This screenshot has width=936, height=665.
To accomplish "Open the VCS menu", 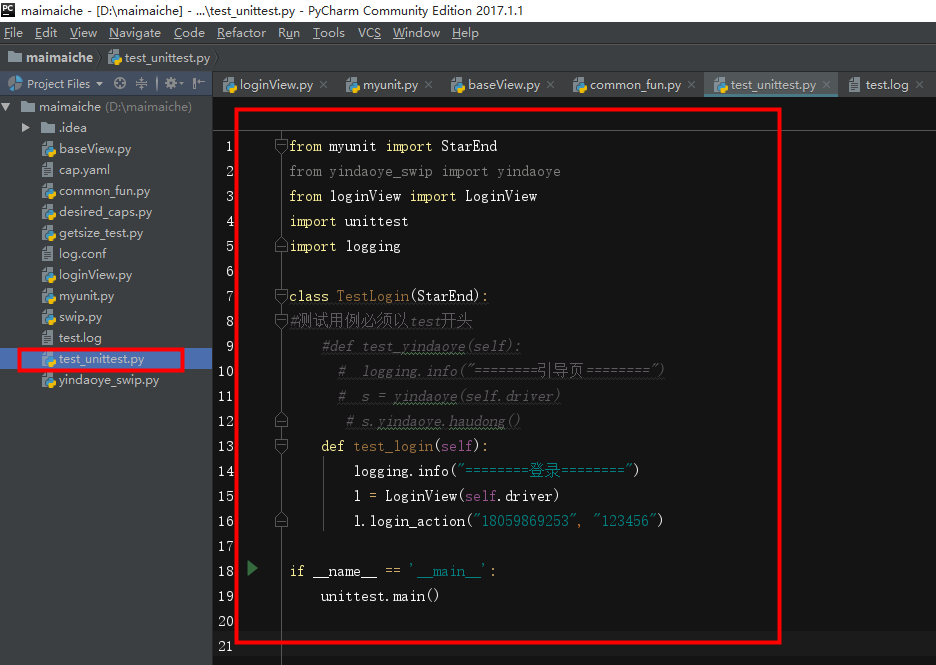I will [369, 33].
